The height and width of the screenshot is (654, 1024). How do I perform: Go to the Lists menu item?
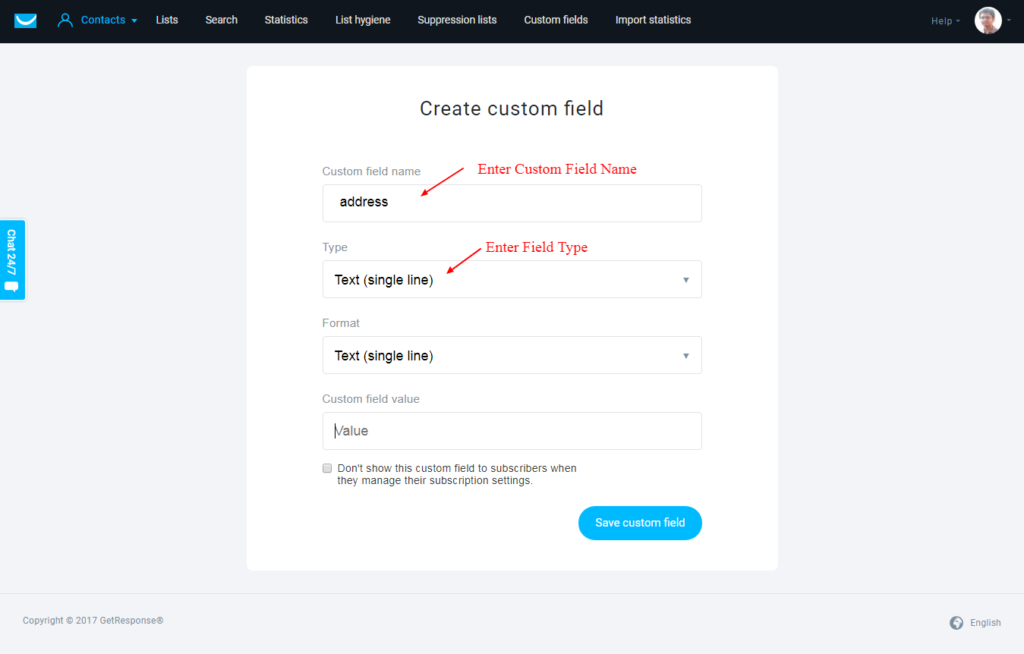click(x=167, y=20)
